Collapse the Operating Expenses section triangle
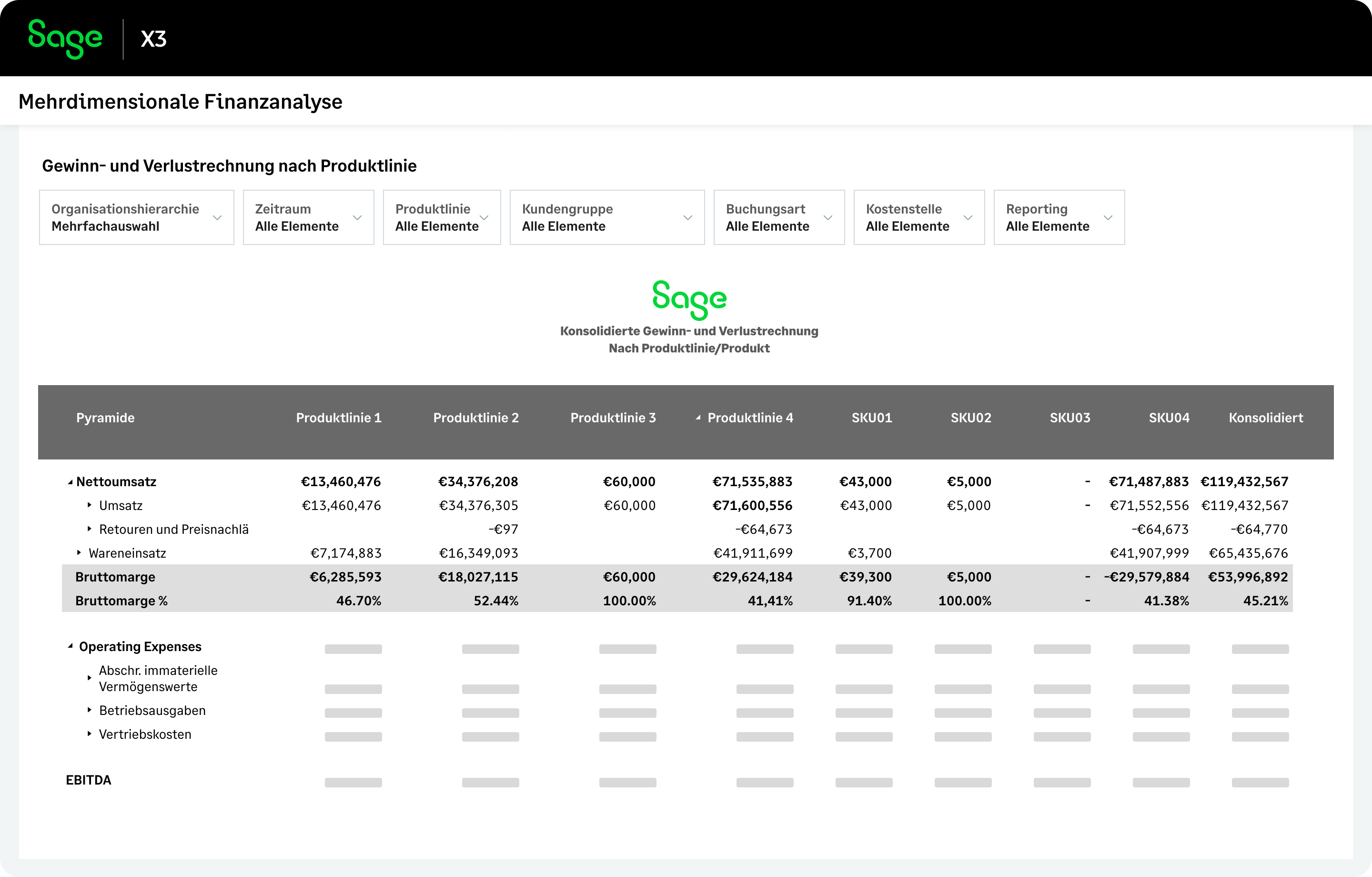This screenshot has height=877, width=1372. (x=70, y=647)
